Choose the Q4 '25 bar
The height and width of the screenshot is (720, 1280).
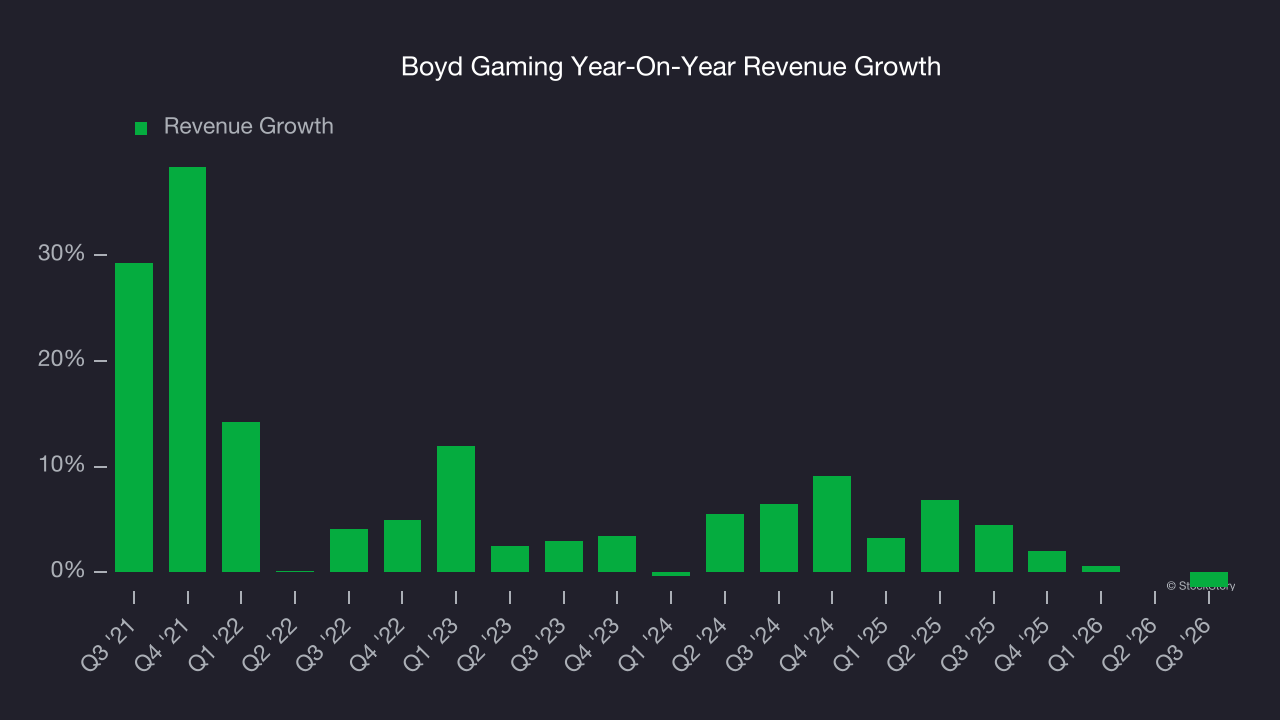1047,561
